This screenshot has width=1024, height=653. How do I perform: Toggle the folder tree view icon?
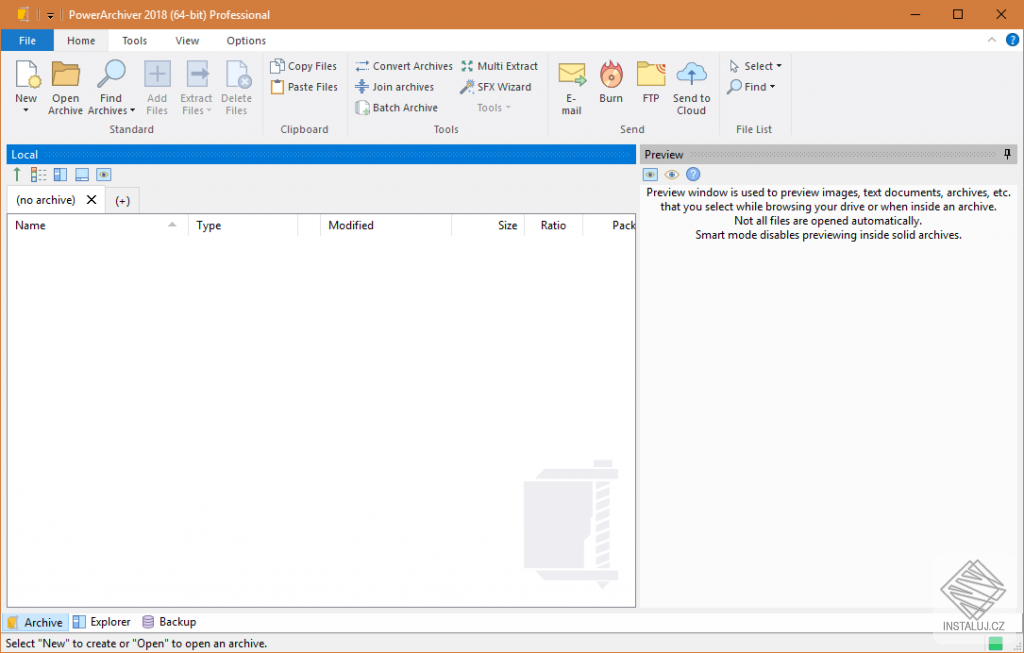point(39,174)
